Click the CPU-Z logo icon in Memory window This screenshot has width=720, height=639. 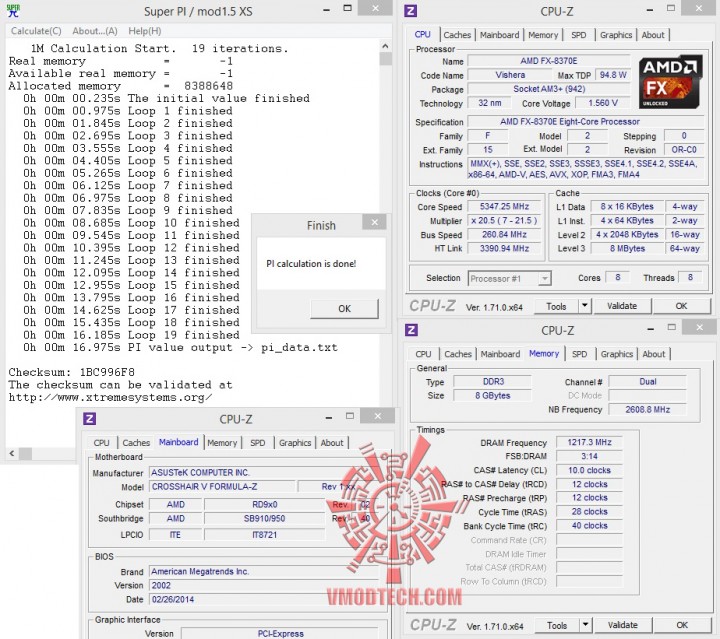point(411,330)
